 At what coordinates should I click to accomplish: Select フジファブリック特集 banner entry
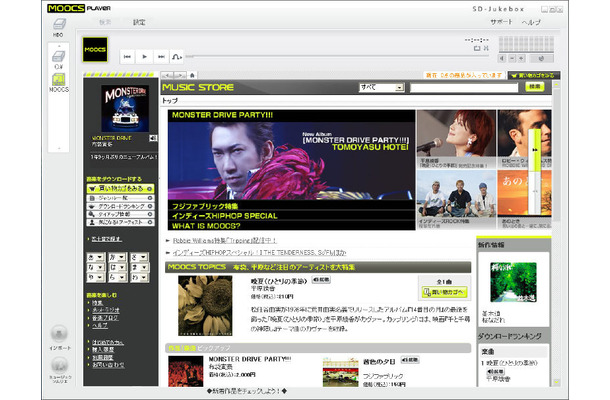pos(205,206)
